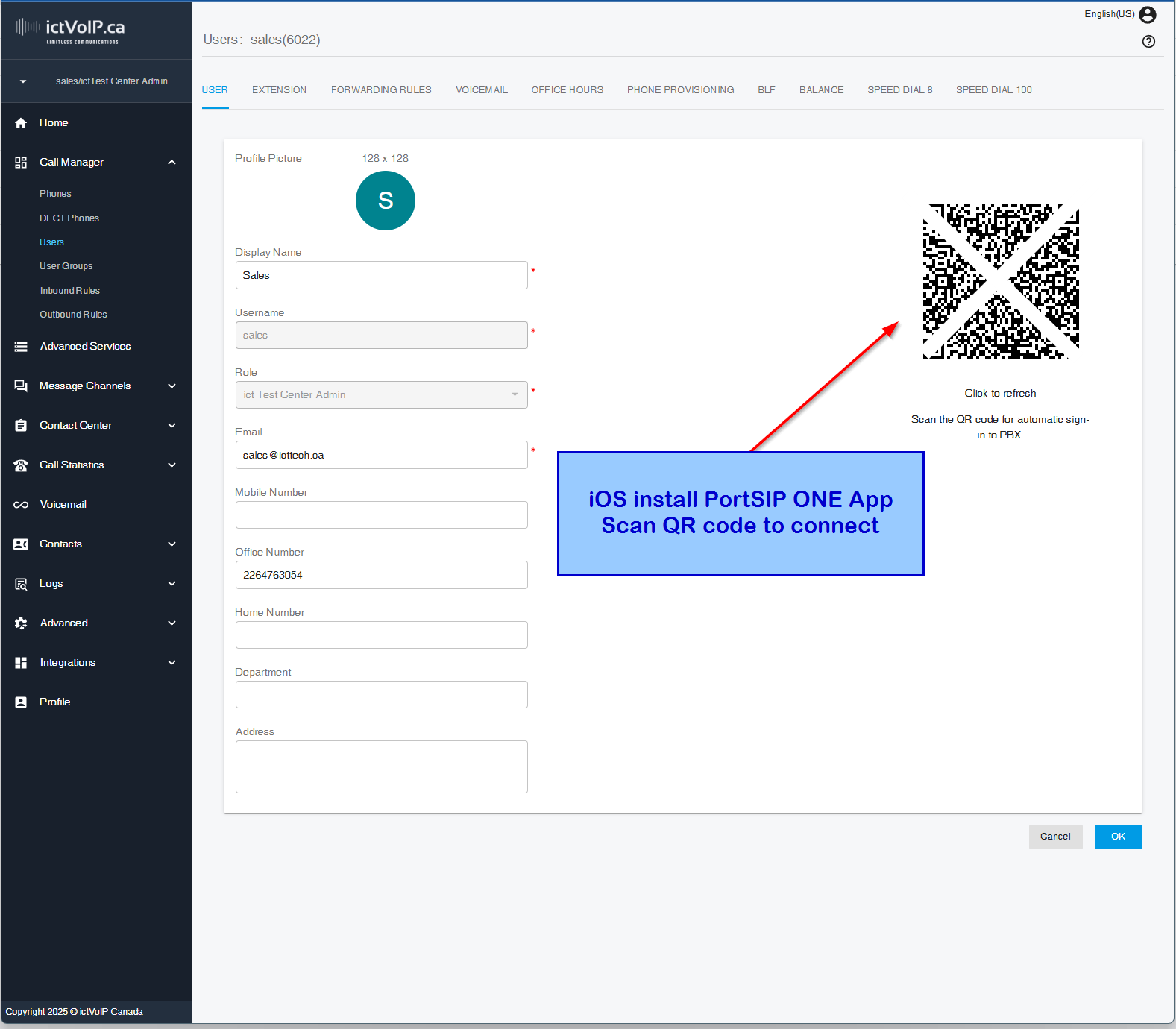Switch to the OFFICE HOURS tab
1176x1029 pixels.
[567, 90]
